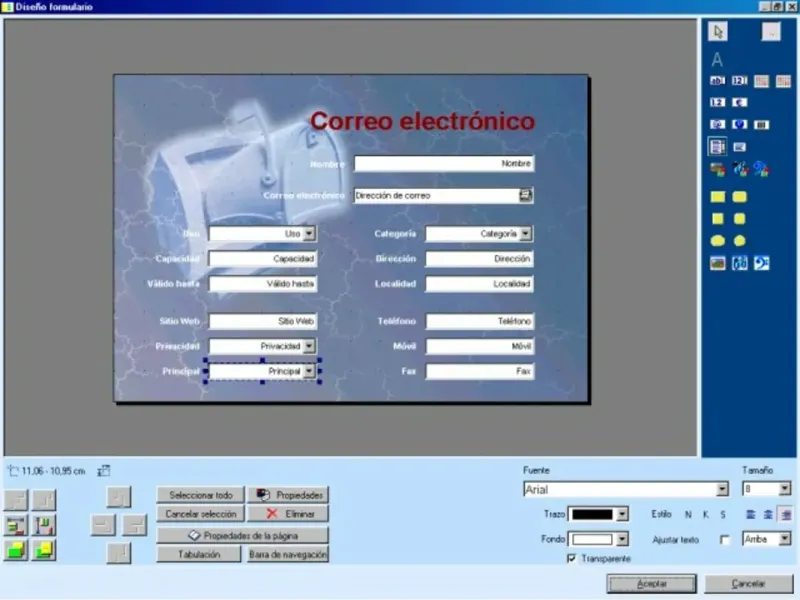Viewport: 800px width, 600px height.
Task: Insert a picture with the image tool
Action: click(x=718, y=263)
